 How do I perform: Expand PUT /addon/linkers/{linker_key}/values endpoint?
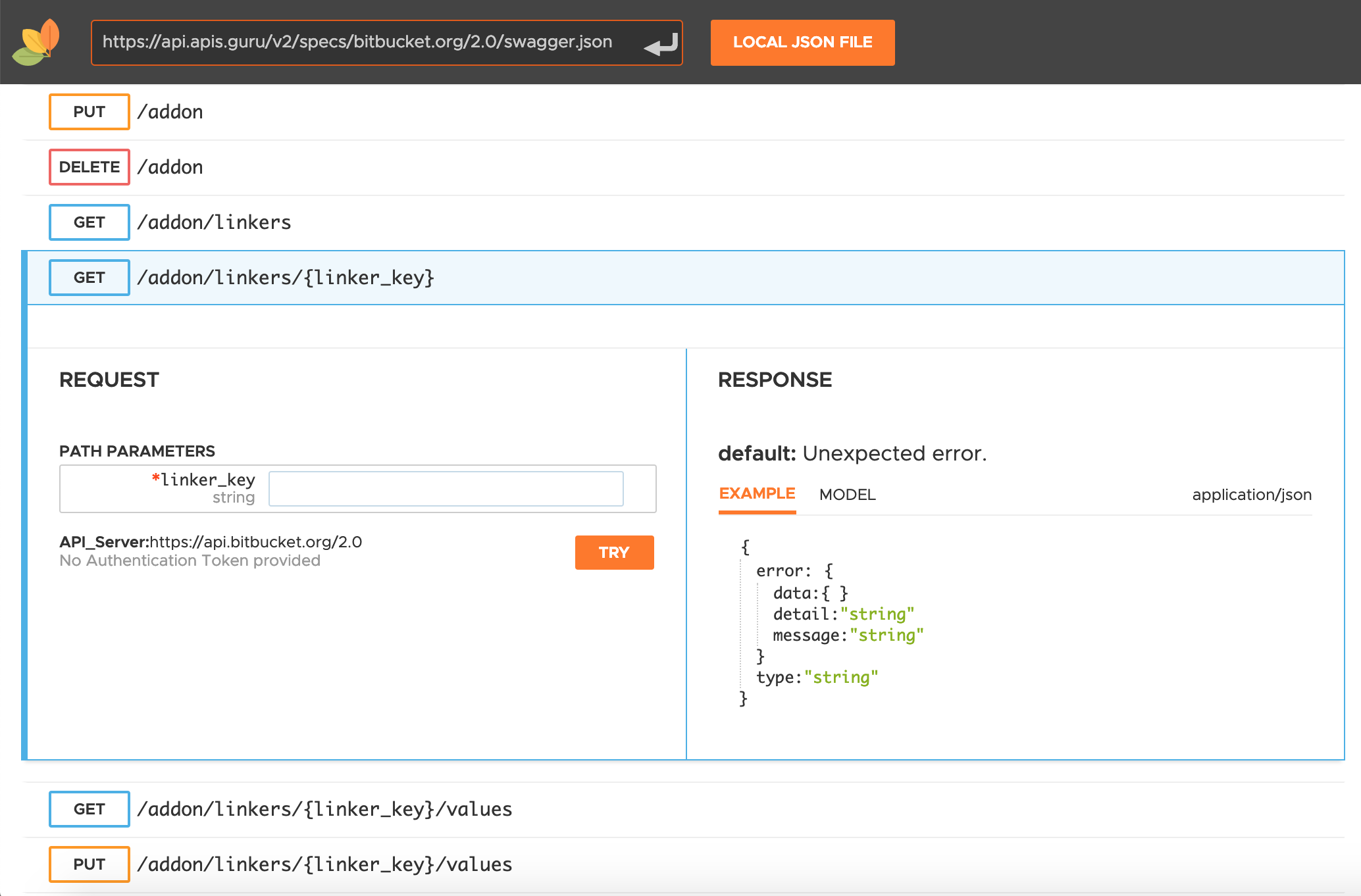click(324, 864)
